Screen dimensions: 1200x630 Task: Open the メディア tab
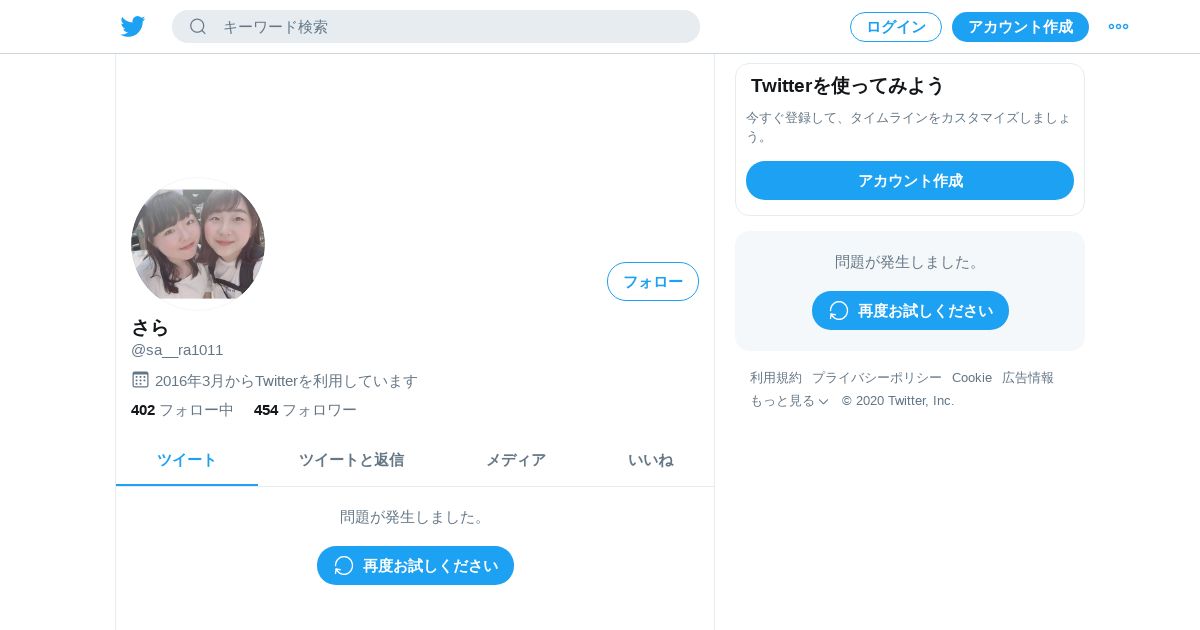(516, 460)
